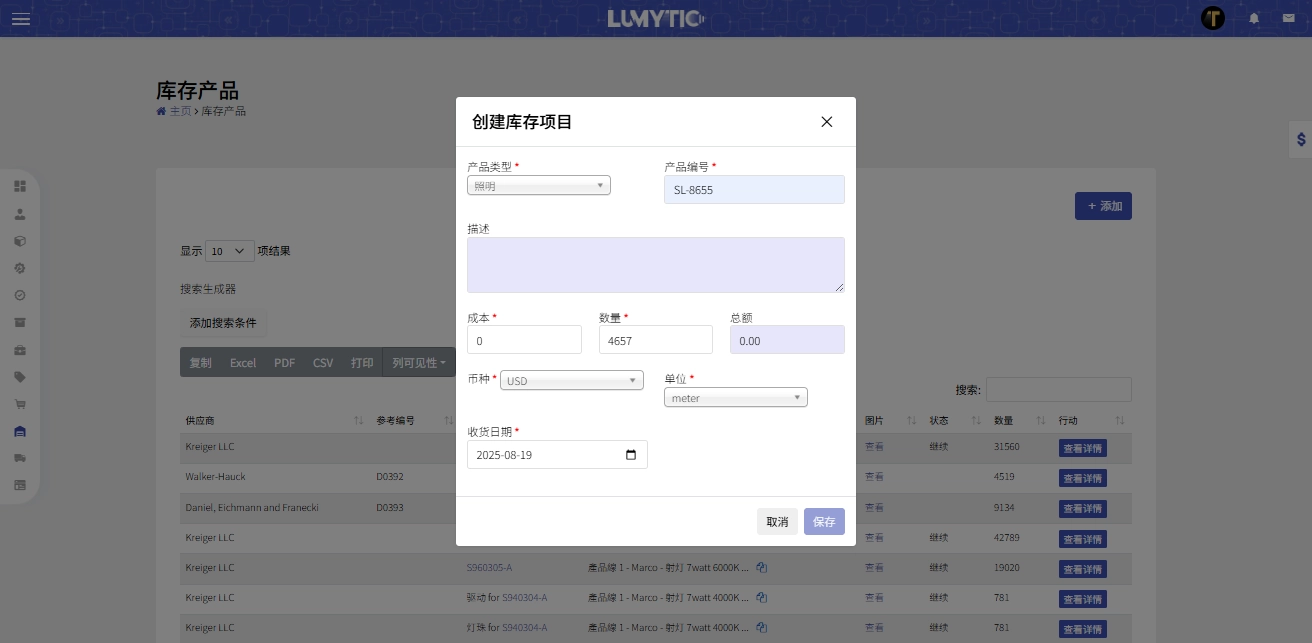This screenshot has width=1312, height=643.
Task: Open the user profile avatar marked T
Action: (1213, 18)
